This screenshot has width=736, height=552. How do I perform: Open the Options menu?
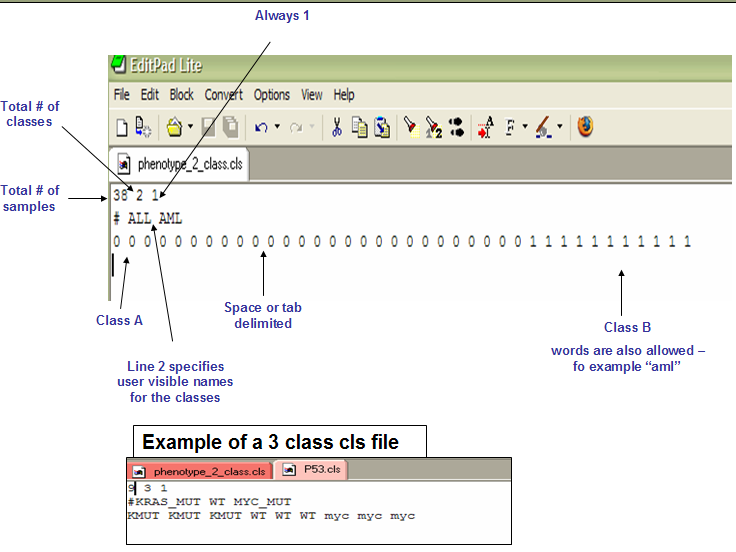(272, 95)
